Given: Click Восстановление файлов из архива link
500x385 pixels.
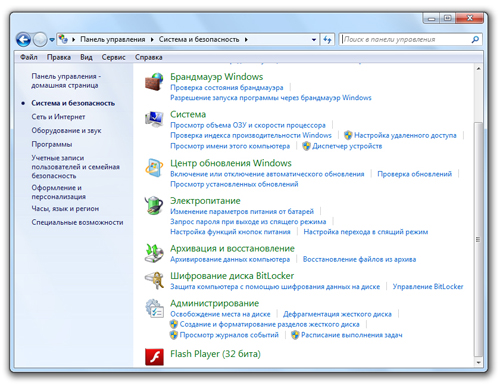Looking at the screenshot, I should 359,259.
